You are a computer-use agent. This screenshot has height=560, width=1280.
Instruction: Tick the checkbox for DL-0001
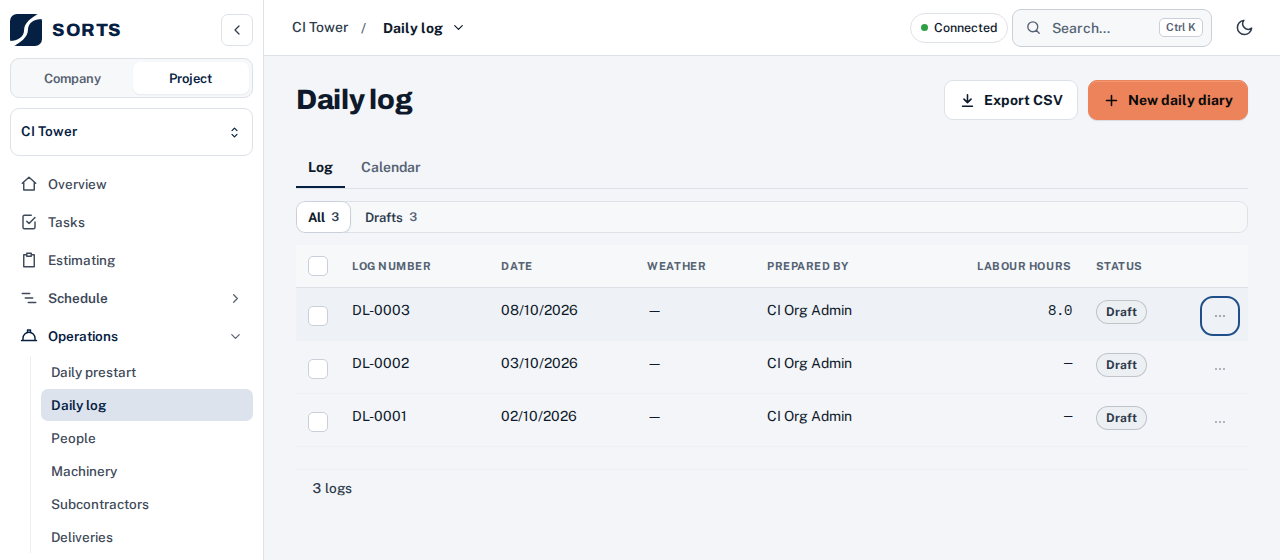click(x=318, y=422)
